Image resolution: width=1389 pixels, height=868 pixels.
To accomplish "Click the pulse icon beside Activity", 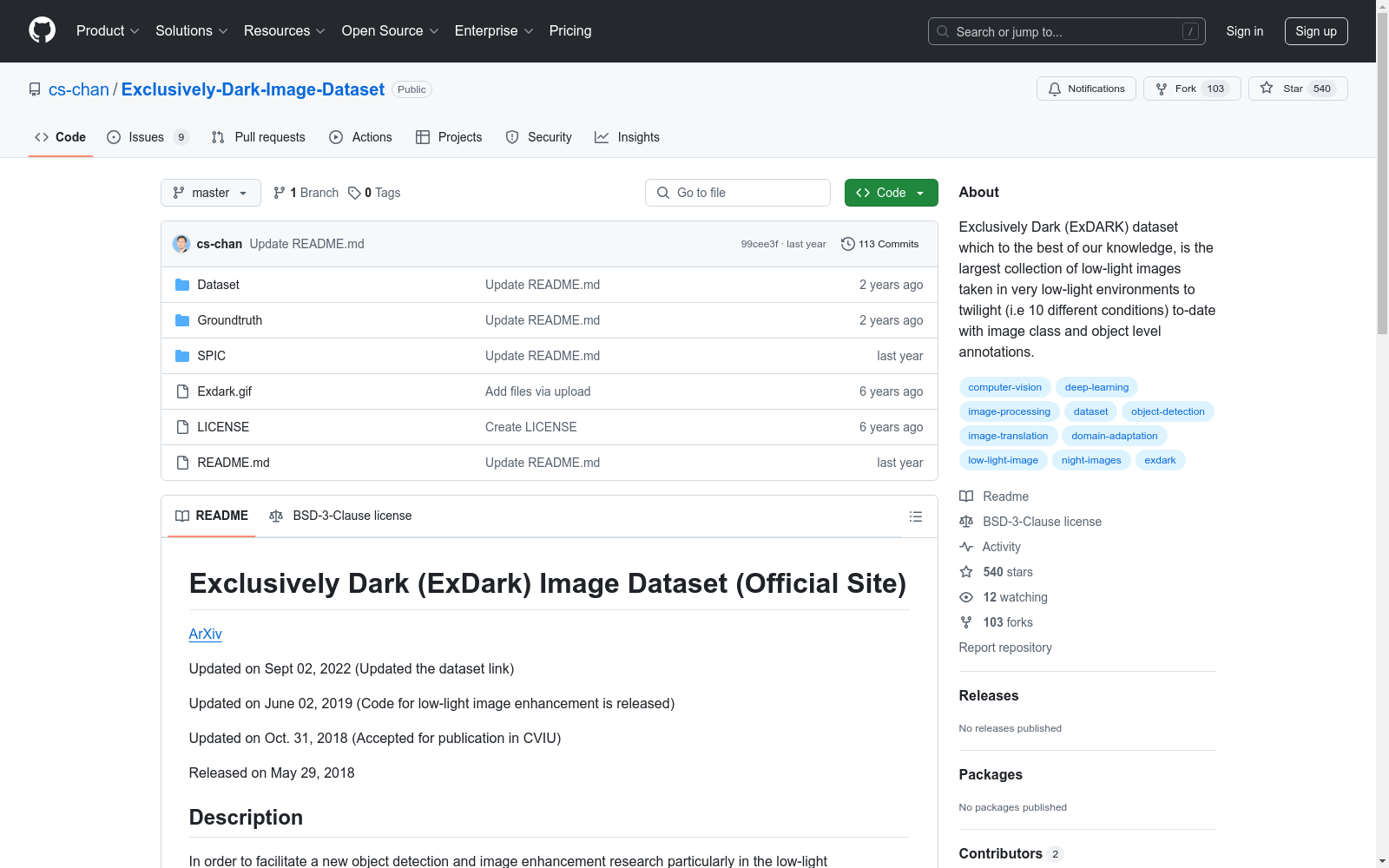I will tap(966, 547).
